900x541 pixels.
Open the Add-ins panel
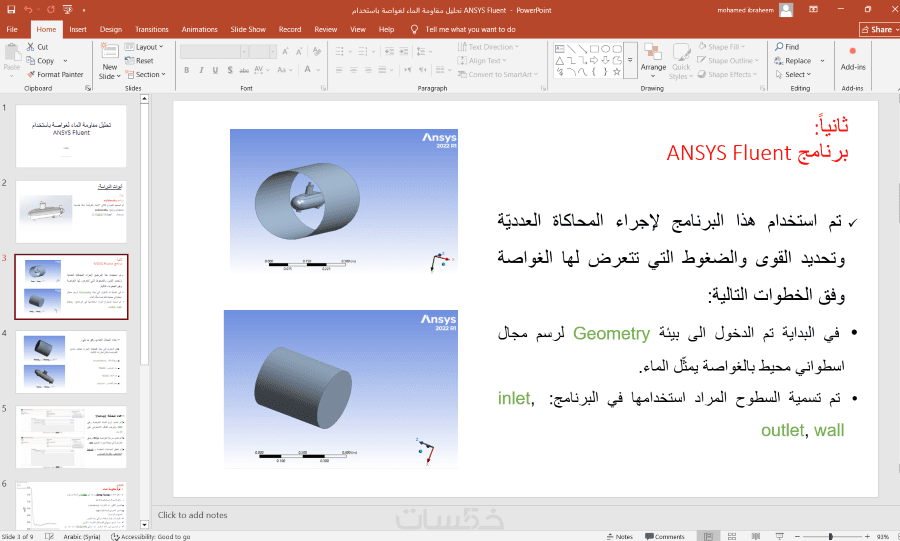pos(852,59)
